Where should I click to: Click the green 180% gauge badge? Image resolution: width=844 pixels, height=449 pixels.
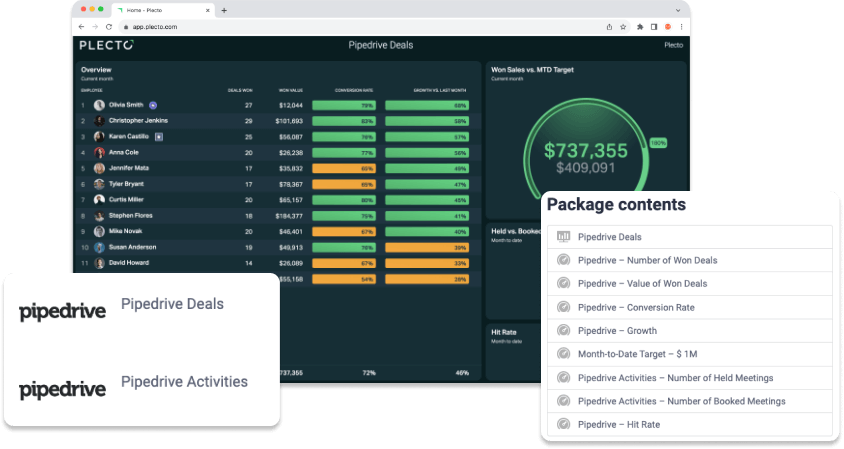pyautogui.click(x=658, y=143)
